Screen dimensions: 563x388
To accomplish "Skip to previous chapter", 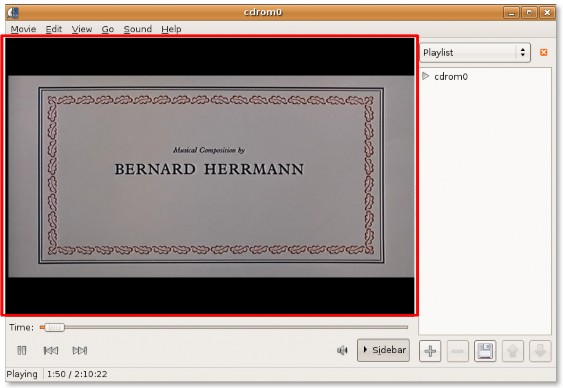I will [51, 350].
